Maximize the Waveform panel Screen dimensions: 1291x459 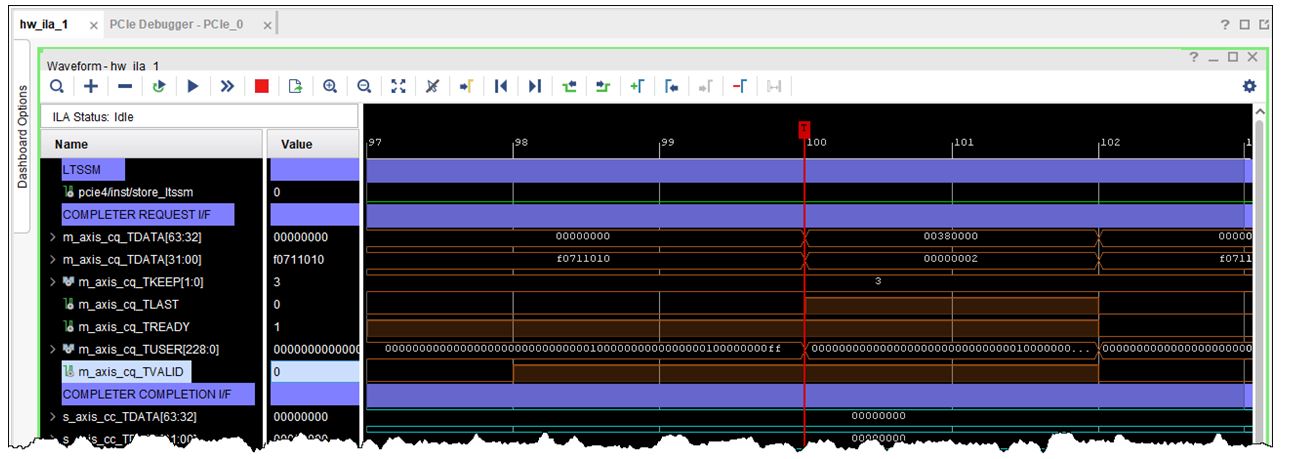click(x=1233, y=57)
